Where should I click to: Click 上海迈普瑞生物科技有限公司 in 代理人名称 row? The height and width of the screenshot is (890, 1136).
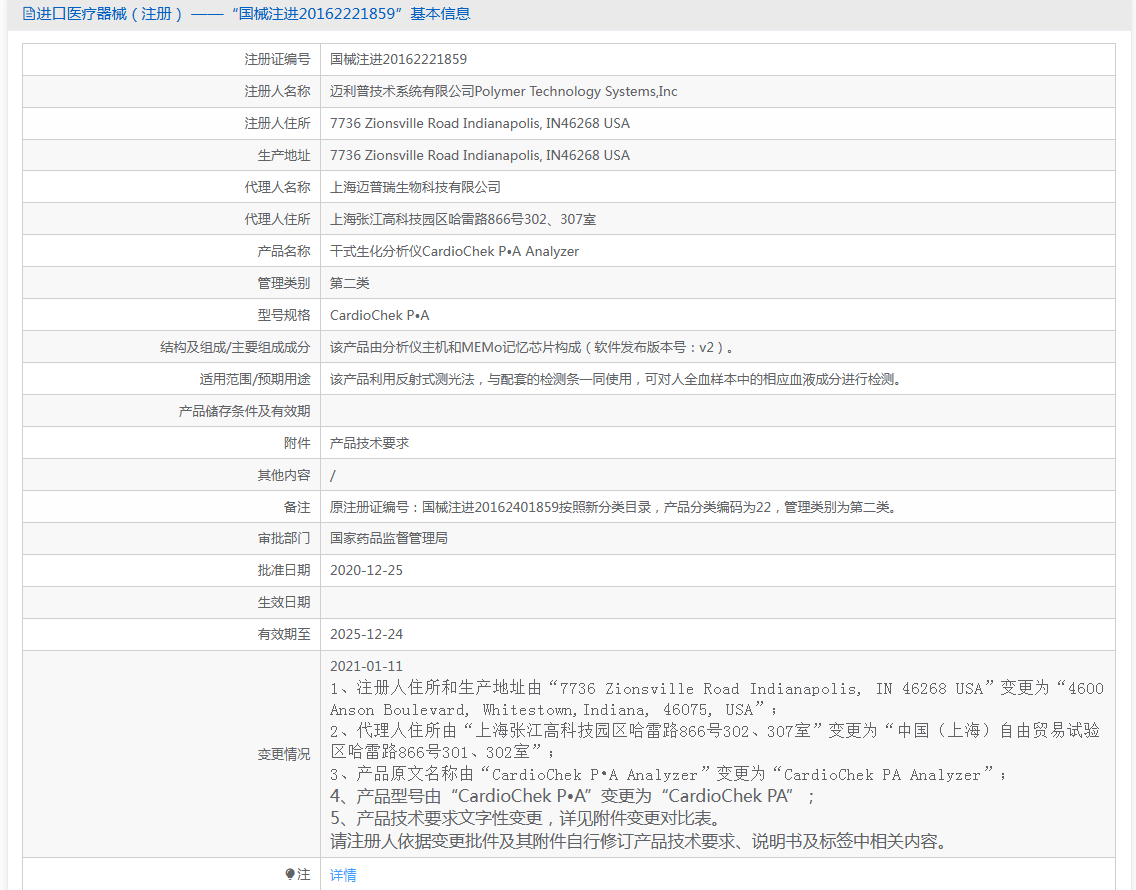[x=415, y=187]
